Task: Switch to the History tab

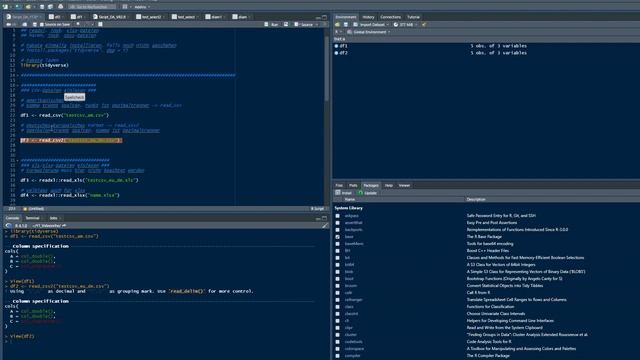Action: click(368, 17)
